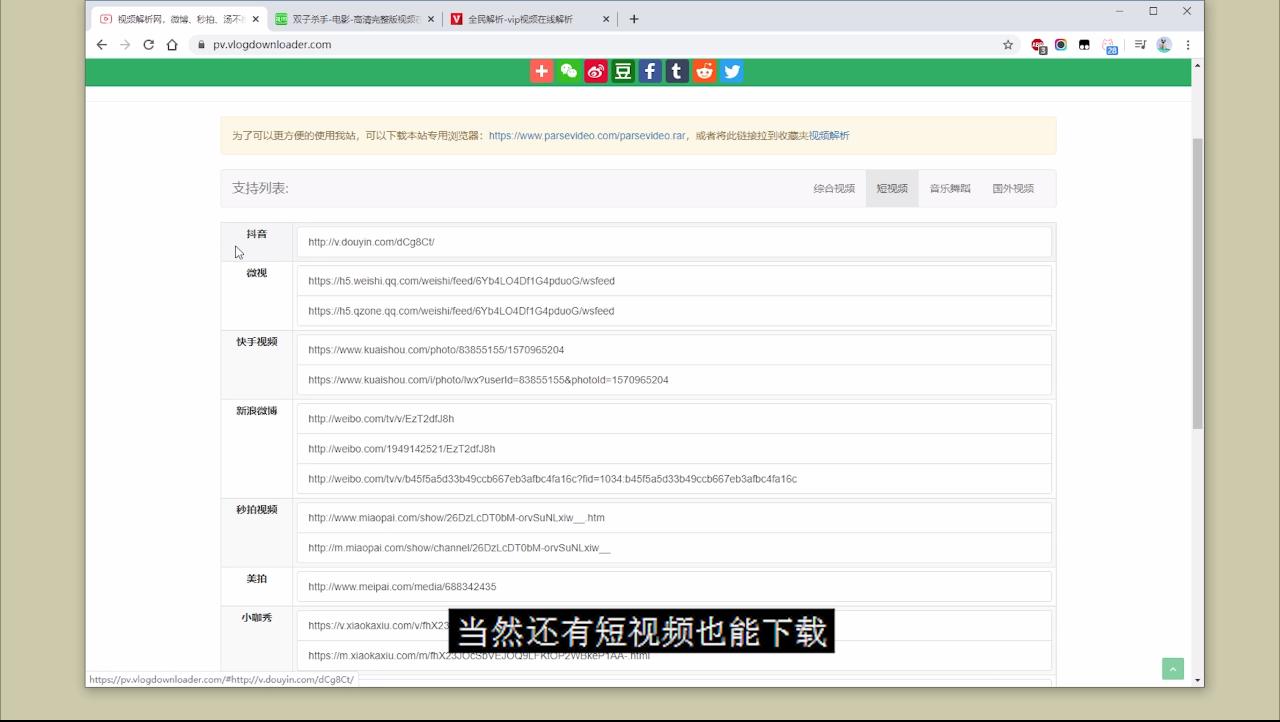This screenshot has height=722, width=1280.
Task: Share the page to Tumblr
Action: coord(676,71)
